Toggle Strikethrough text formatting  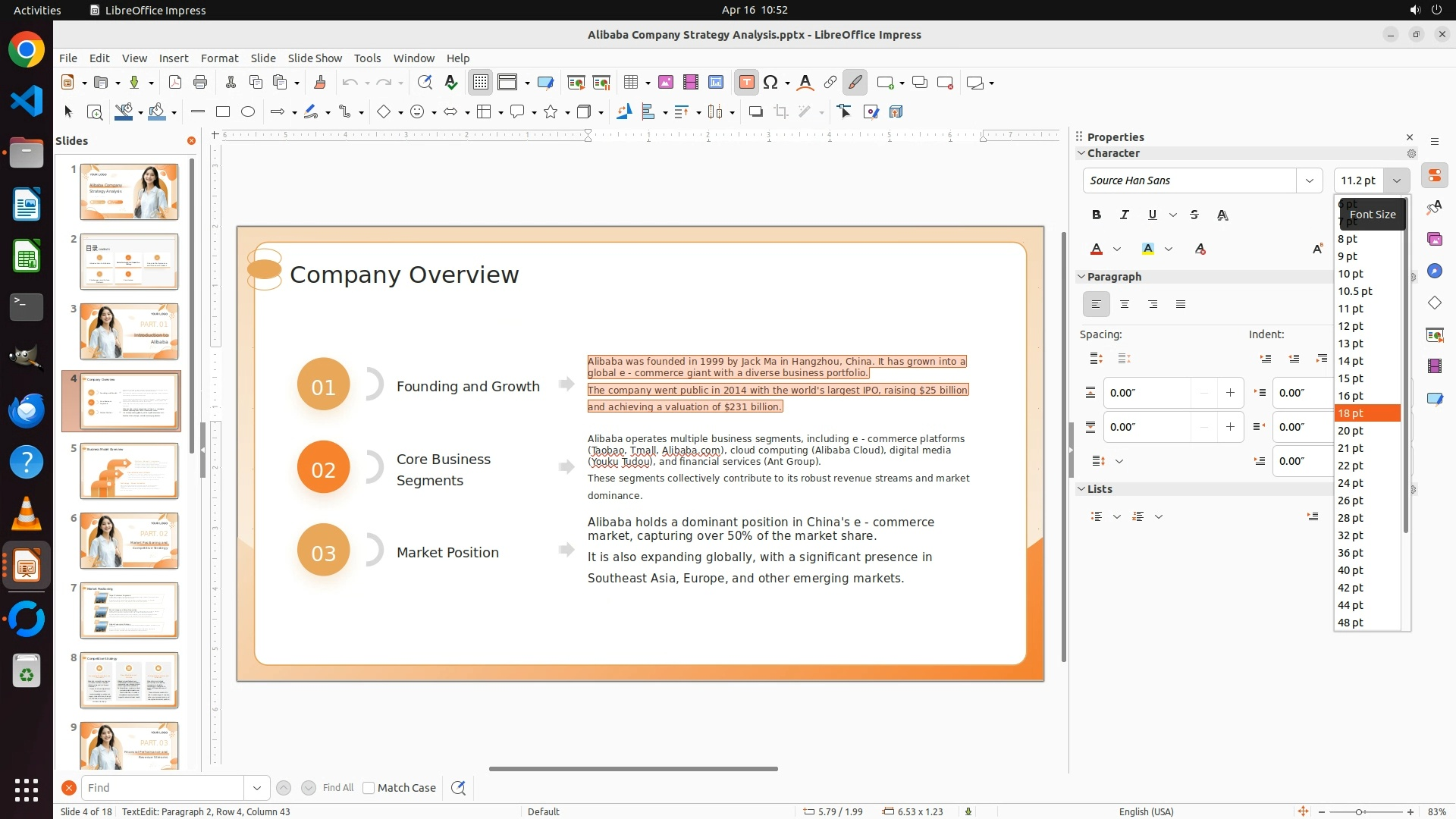click(x=1194, y=215)
